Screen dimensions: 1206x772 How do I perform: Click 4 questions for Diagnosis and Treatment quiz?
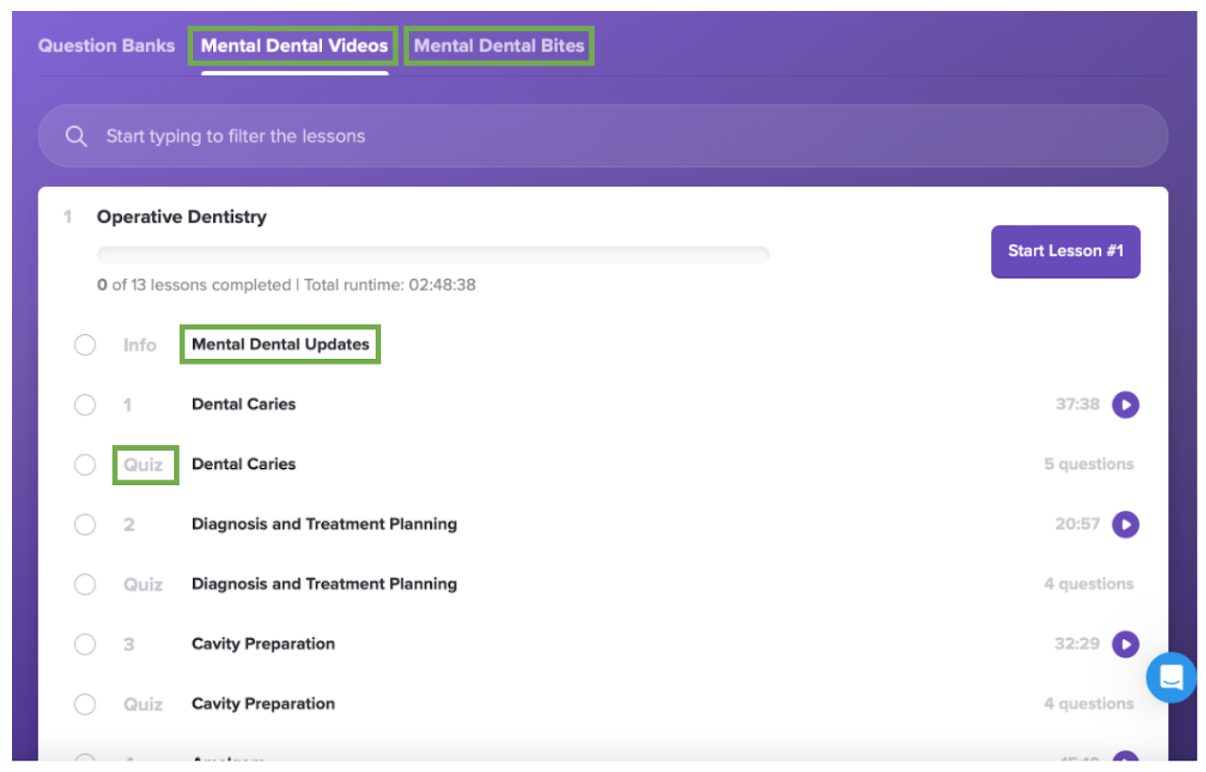[1089, 584]
